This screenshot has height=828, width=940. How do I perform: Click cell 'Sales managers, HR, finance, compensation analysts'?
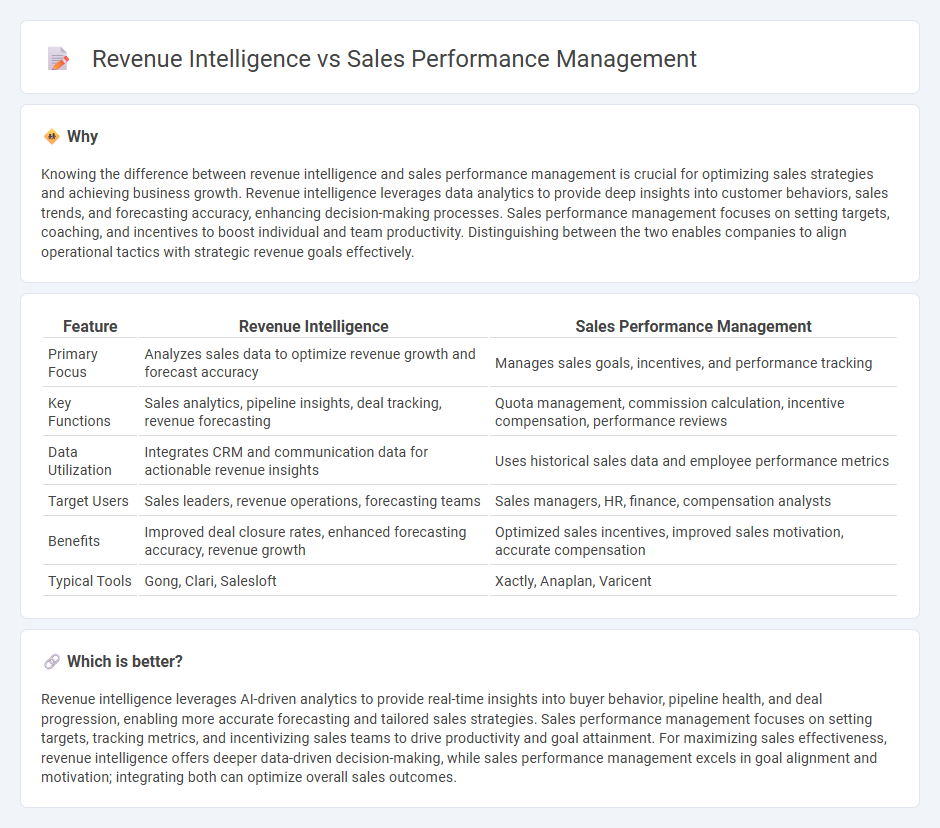[693, 501]
